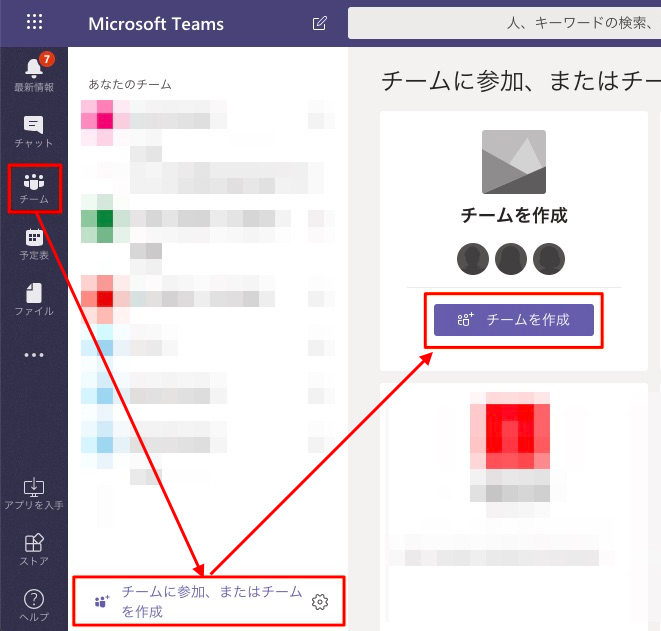Show more apps via sidebar ellipsis
The height and width of the screenshot is (631, 661).
(x=34, y=354)
